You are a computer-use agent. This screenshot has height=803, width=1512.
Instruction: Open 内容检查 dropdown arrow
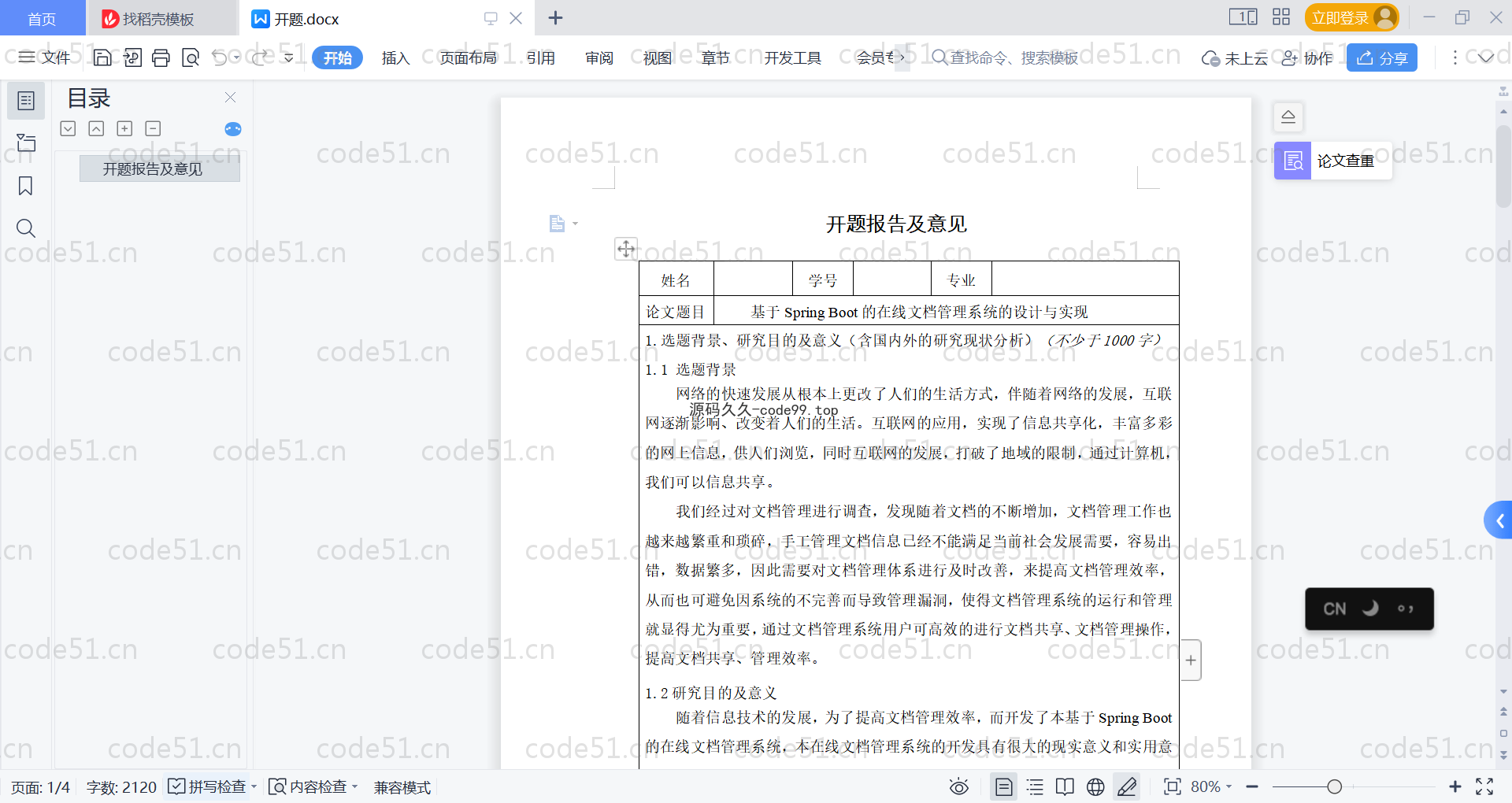(354, 786)
